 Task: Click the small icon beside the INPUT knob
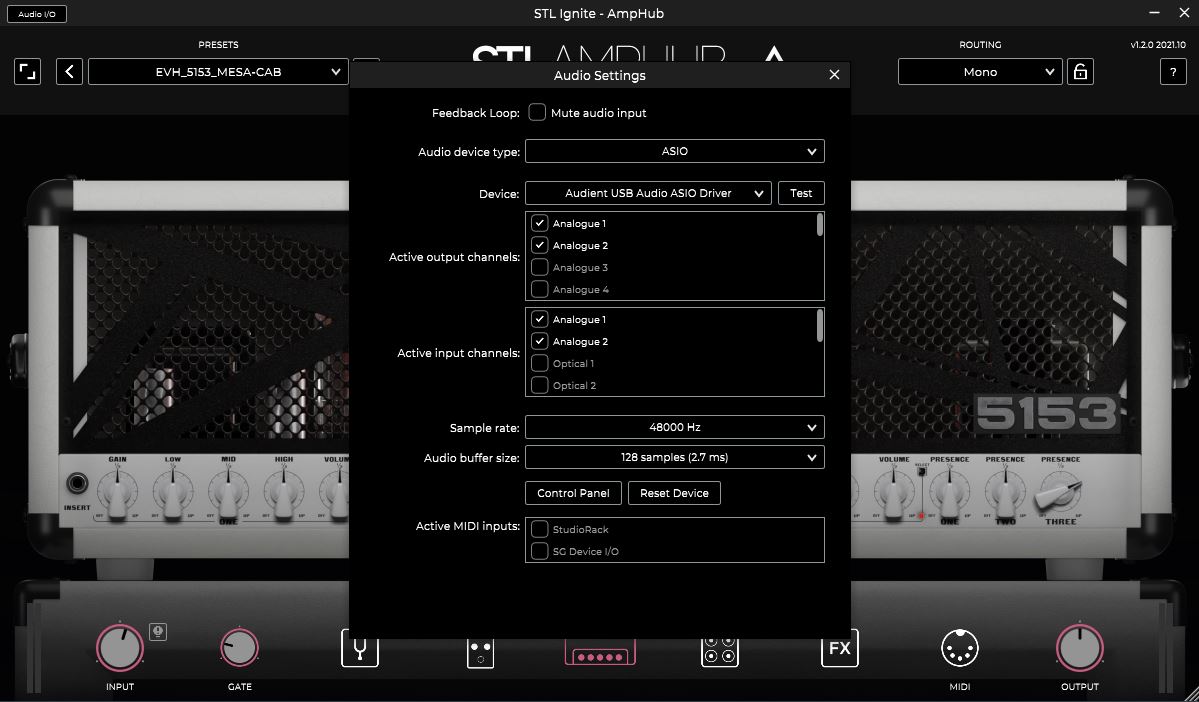tap(158, 632)
